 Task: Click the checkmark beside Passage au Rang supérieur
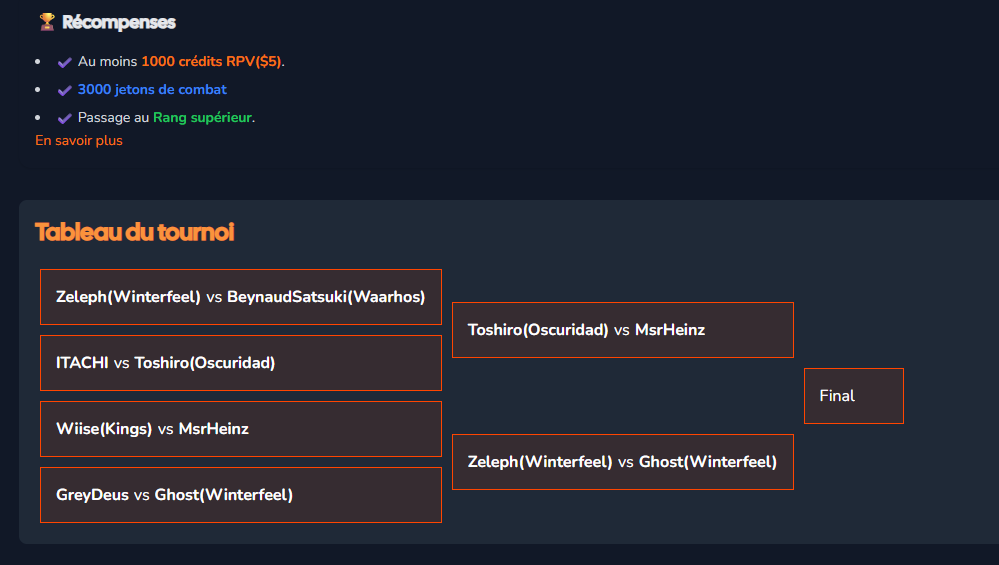tap(65, 118)
